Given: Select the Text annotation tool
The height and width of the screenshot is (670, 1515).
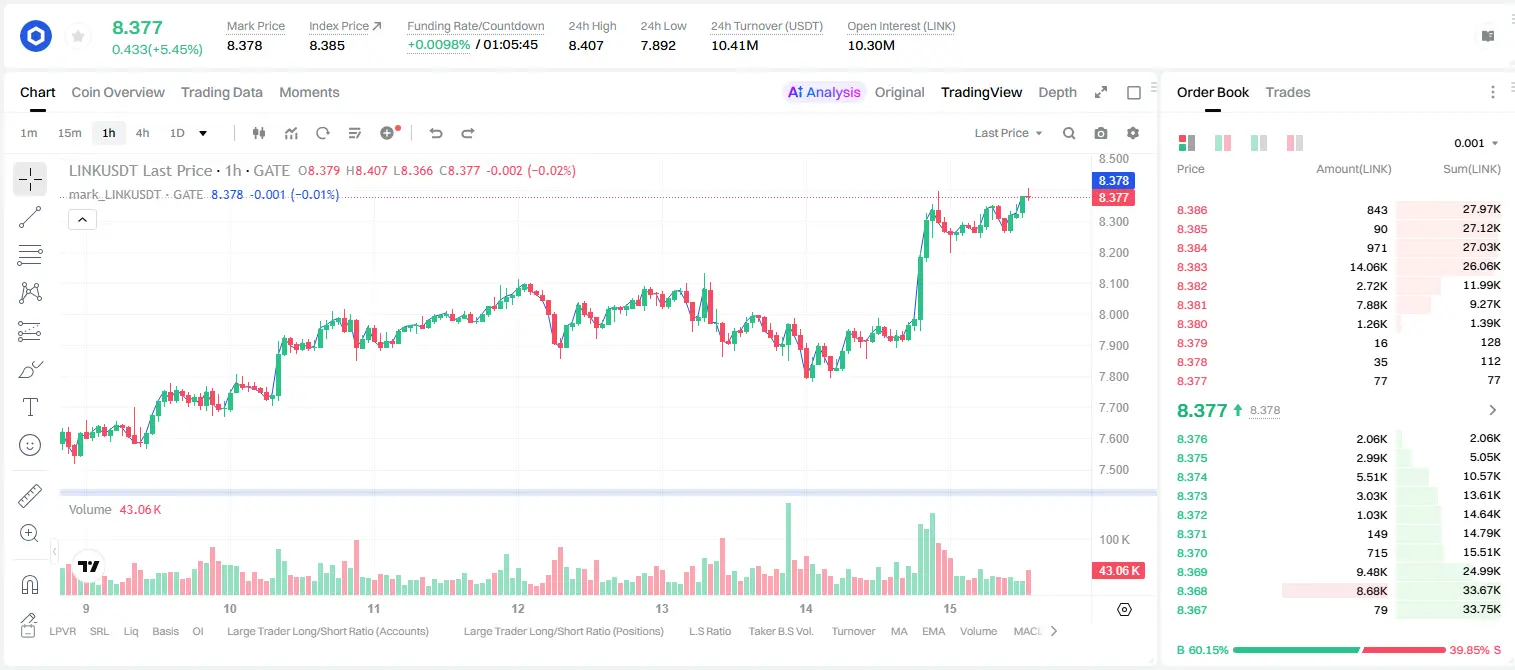Looking at the screenshot, I should [30, 407].
